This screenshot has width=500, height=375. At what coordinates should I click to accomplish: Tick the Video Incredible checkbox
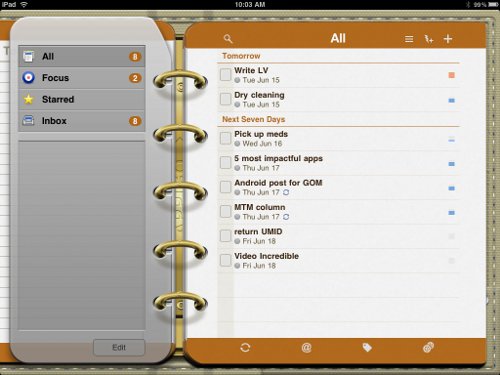225,260
